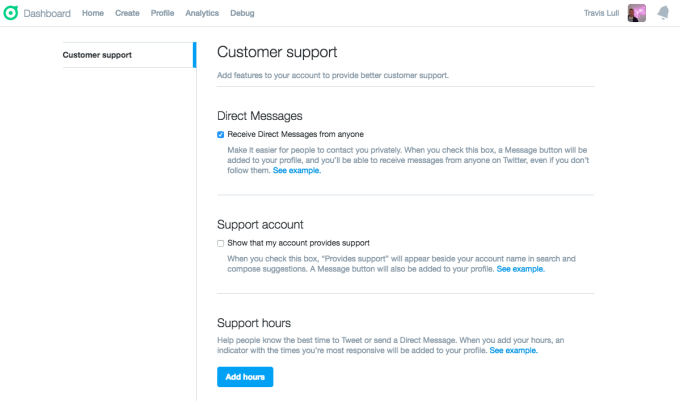Viewport: 680px width, 412px height.
Task: Open the Profile menu item
Action: pyautogui.click(x=162, y=13)
